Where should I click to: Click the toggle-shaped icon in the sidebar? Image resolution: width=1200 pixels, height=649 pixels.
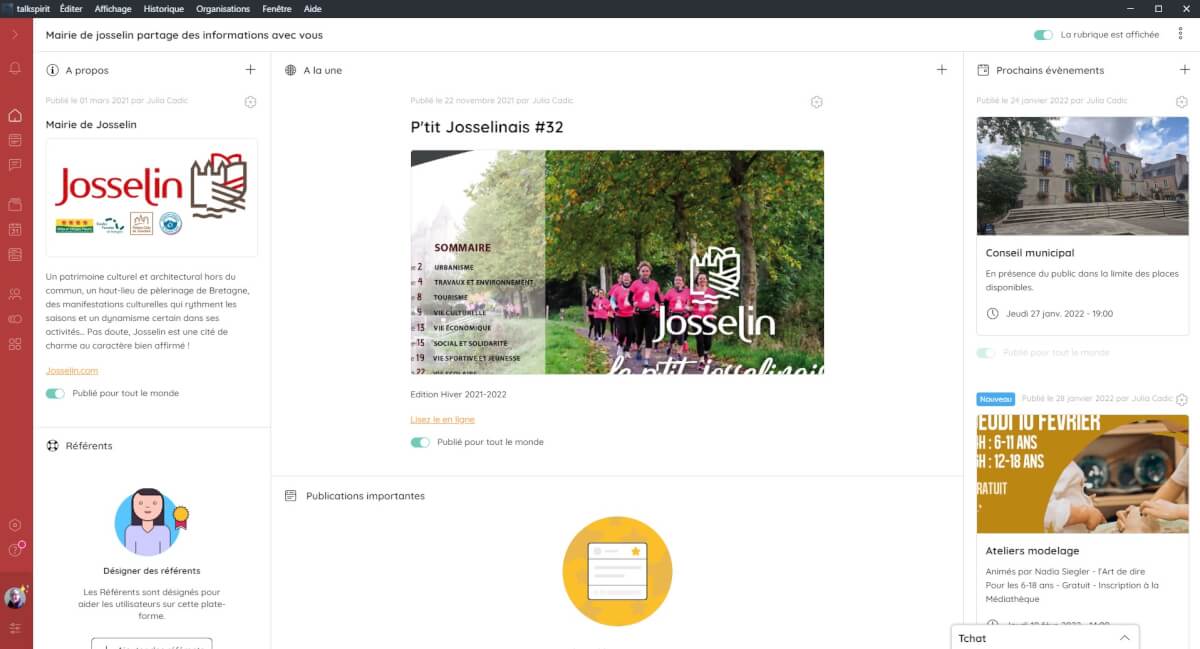[15, 319]
